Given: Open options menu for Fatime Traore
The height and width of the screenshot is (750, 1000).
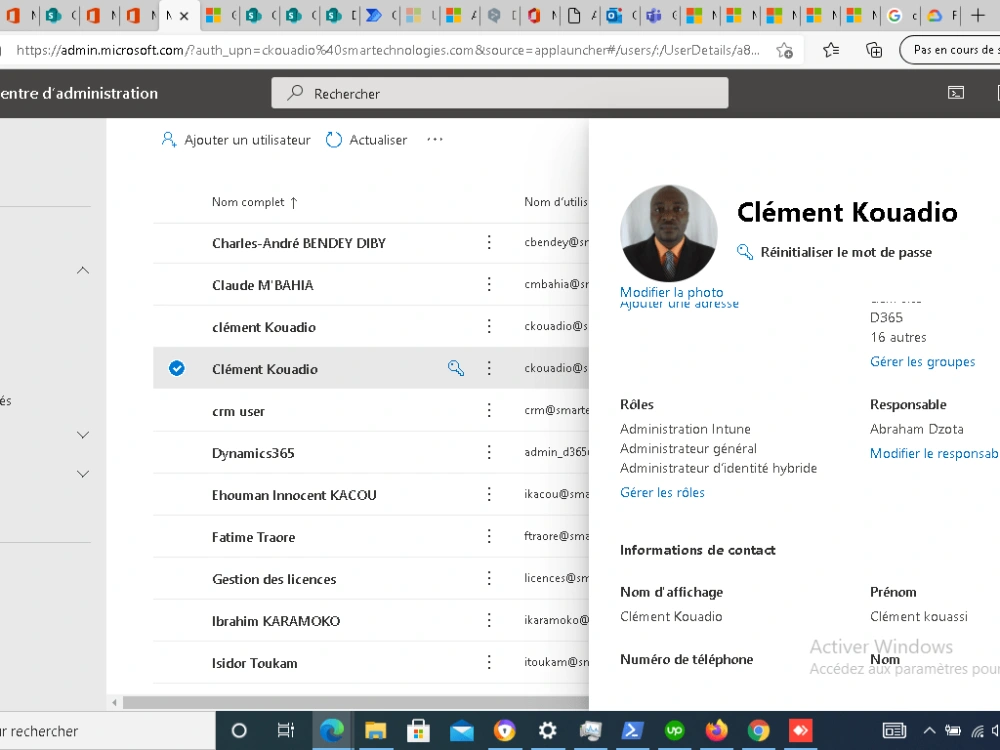Looking at the screenshot, I should click(489, 536).
